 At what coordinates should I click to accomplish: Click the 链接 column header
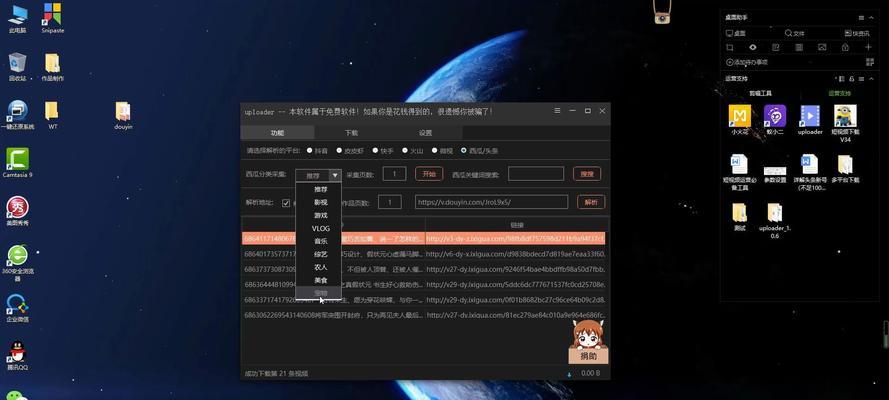pyautogui.click(x=517, y=225)
